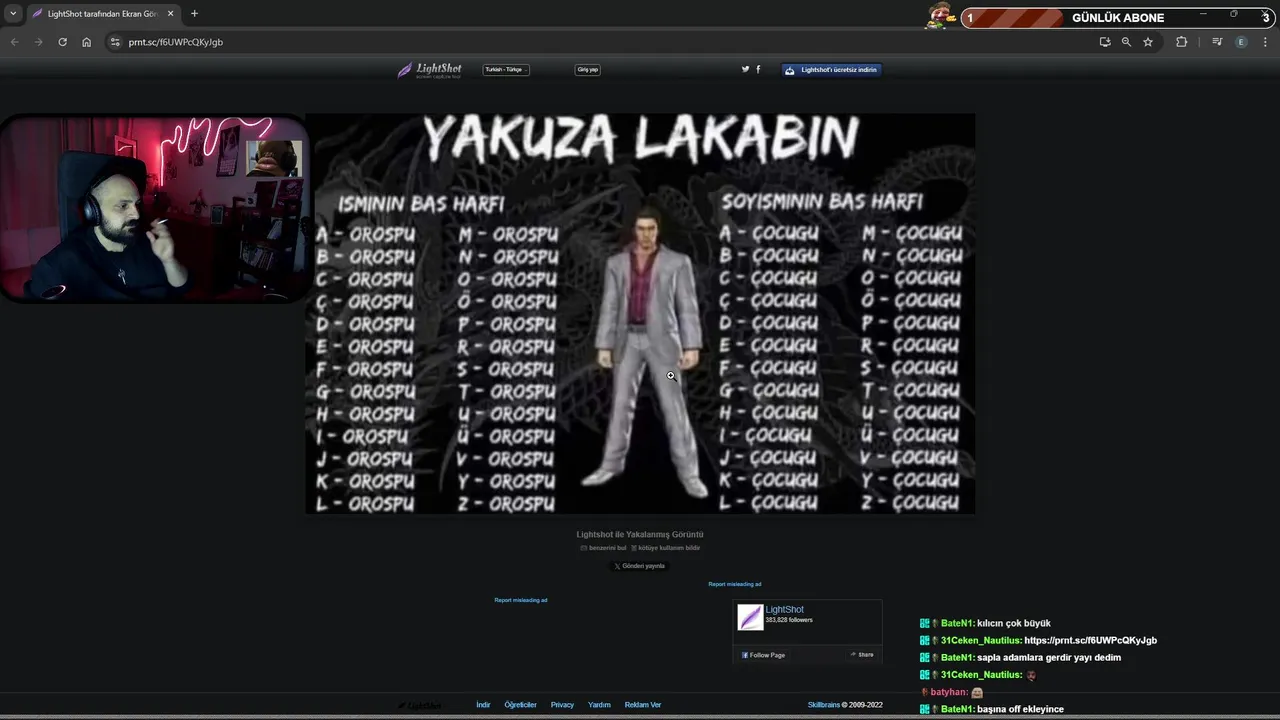
Task: Close the LightShot browser tab
Action: click(170, 14)
